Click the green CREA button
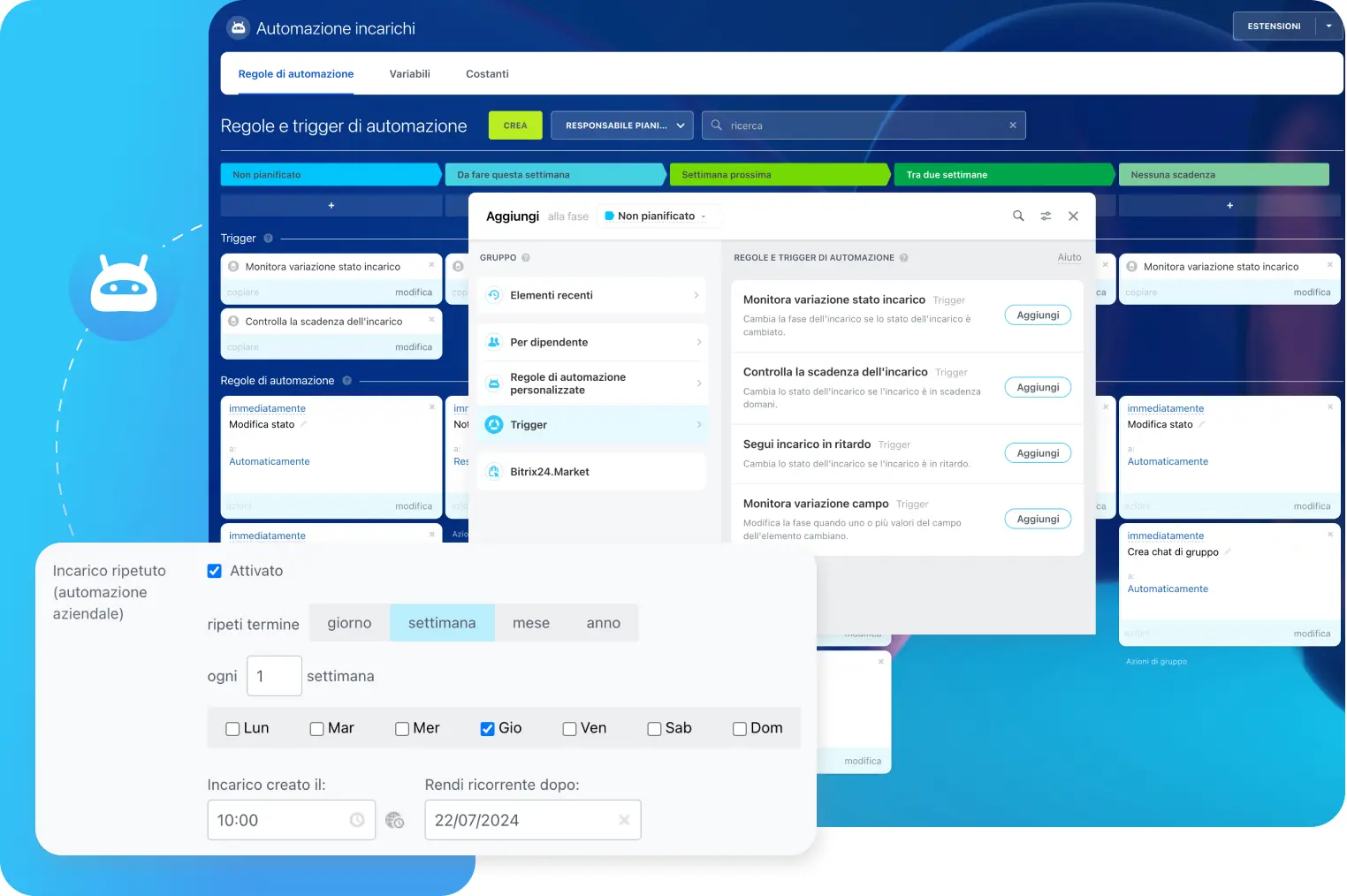The image size is (1347, 896). tap(515, 125)
